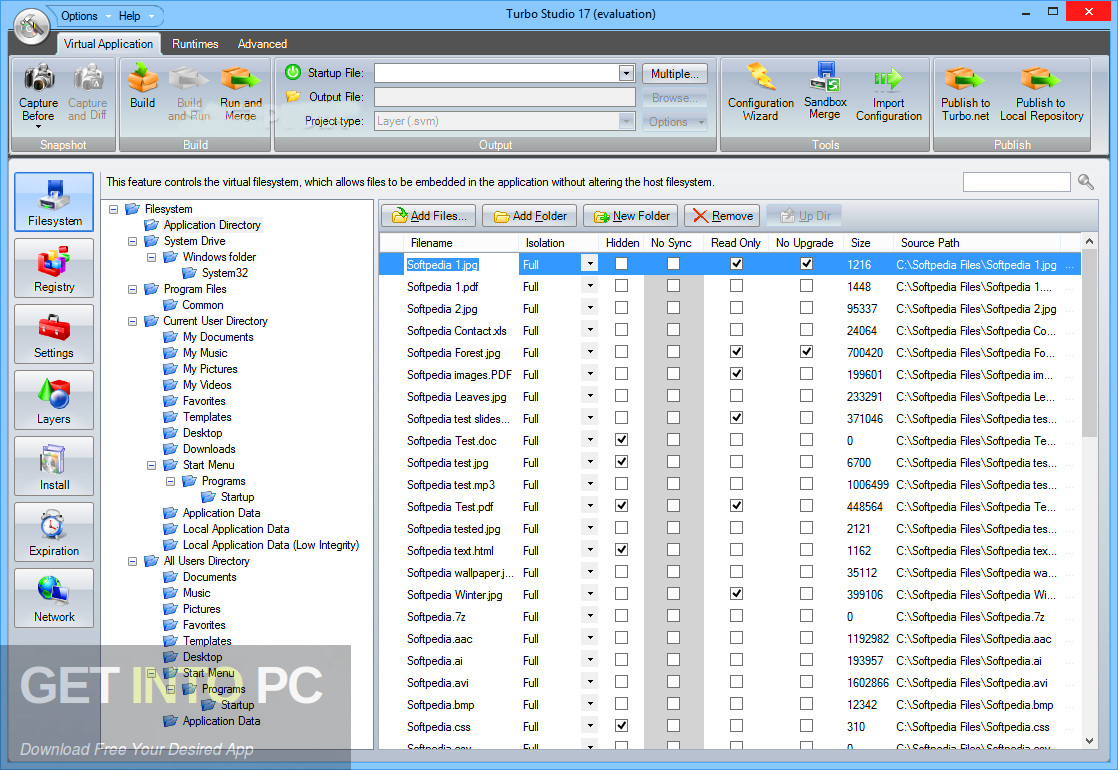Viewport: 1118px width, 770px height.
Task: Toggle Read Only for Softpedia 1.jpg
Action: [737, 264]
